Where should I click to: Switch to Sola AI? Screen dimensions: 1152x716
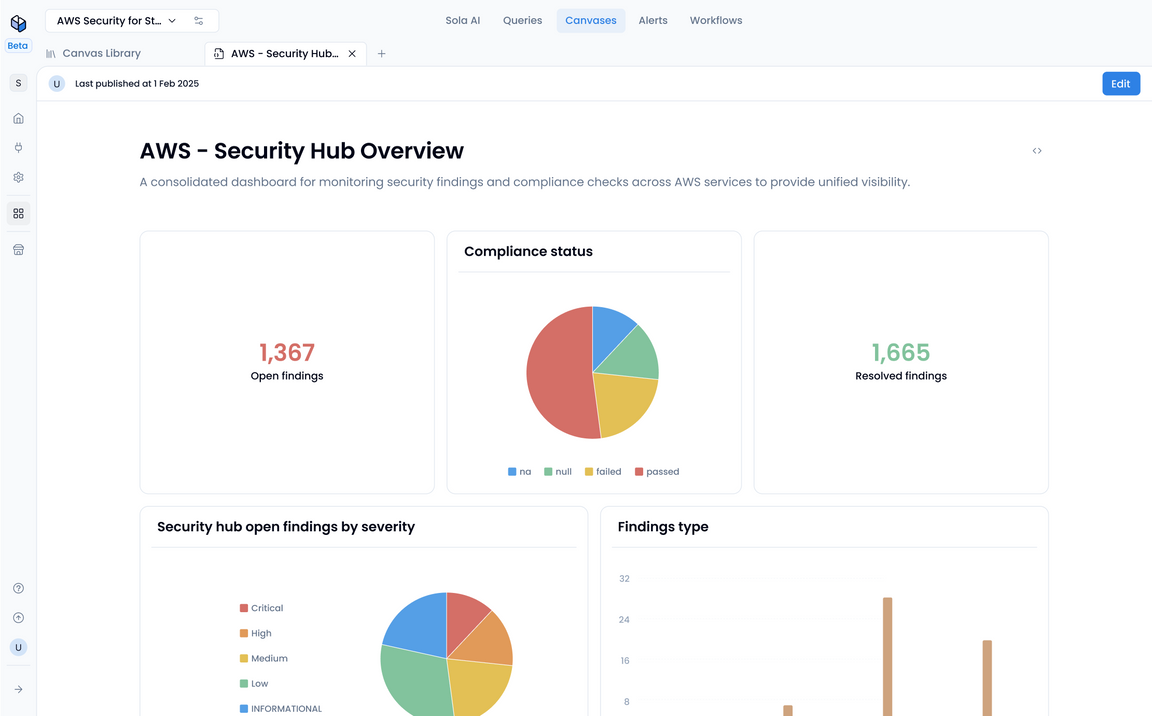pyautogui.click(x=463, y=21)
